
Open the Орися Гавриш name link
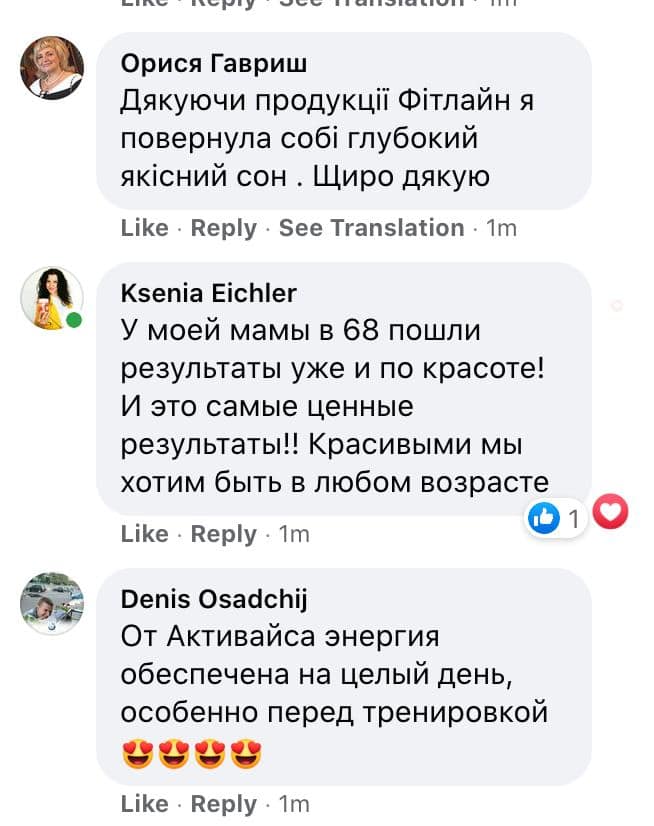[x=213, y=64]
